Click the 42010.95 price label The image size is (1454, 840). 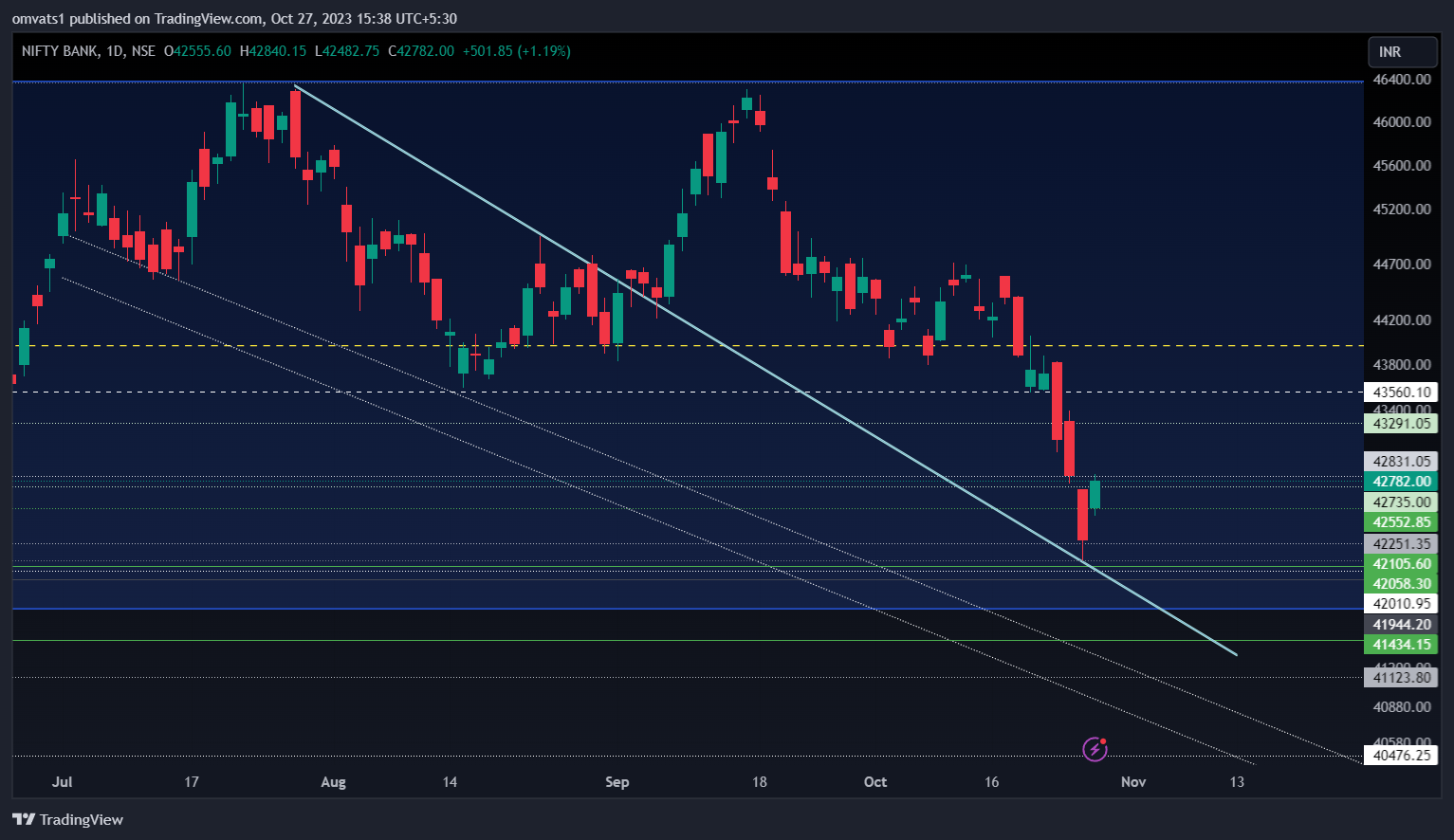point(1401,604)
